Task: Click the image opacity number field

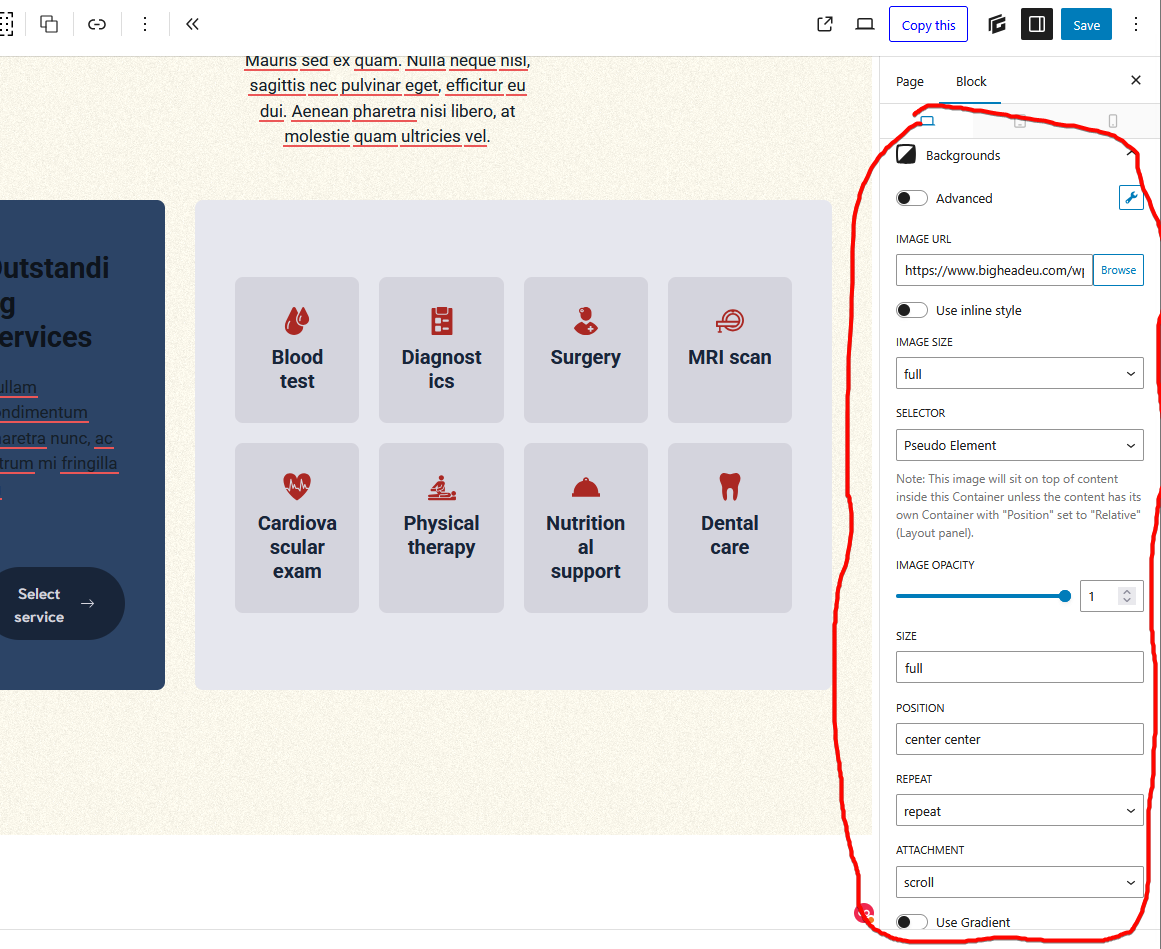Action: click(1111, 596)
